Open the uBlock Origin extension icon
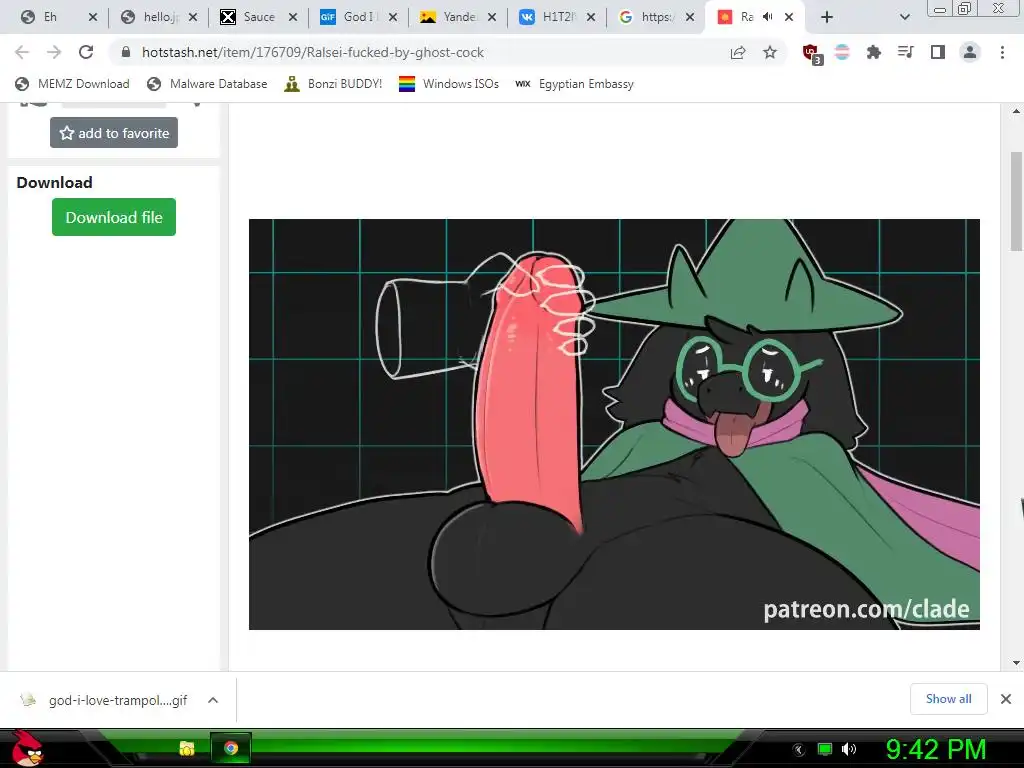1024x768 pixels. coord(812,54)
